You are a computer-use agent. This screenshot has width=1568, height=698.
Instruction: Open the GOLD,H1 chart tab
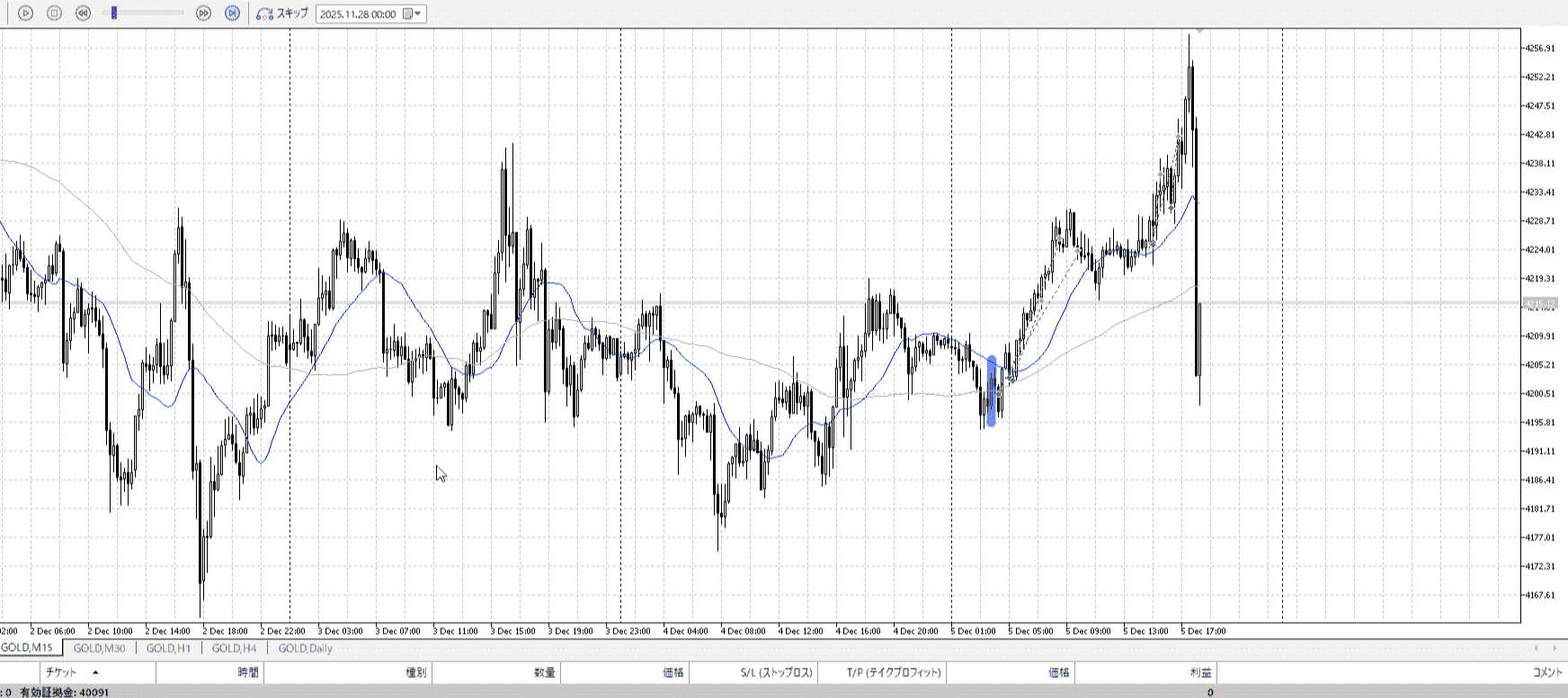tap(168, 648)
